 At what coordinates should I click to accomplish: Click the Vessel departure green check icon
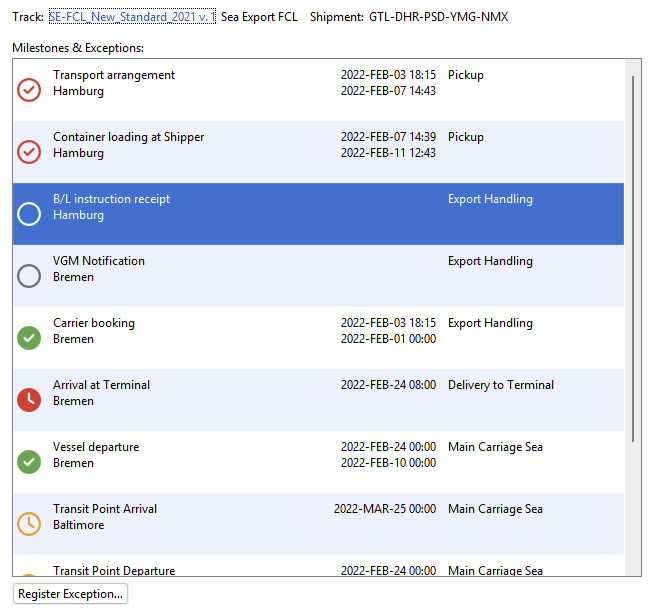(29, 462)
